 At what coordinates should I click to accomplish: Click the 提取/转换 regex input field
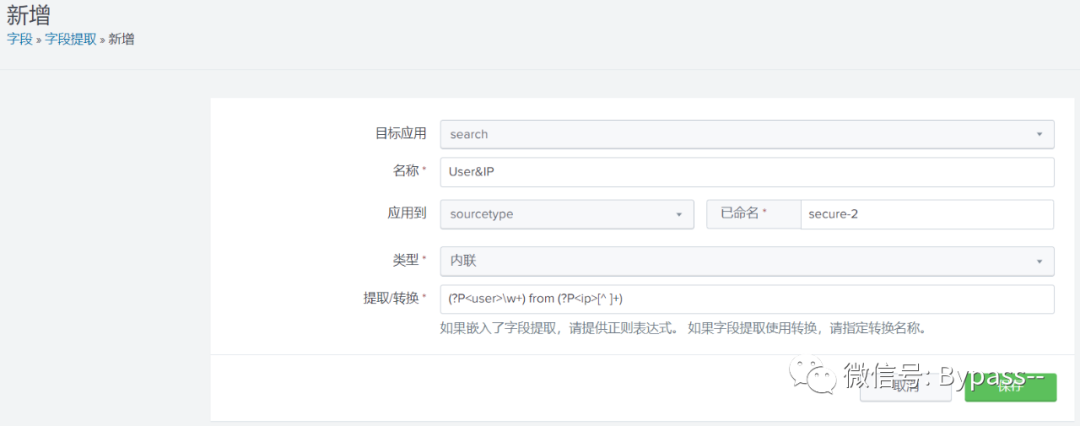(x=746, y=299)
